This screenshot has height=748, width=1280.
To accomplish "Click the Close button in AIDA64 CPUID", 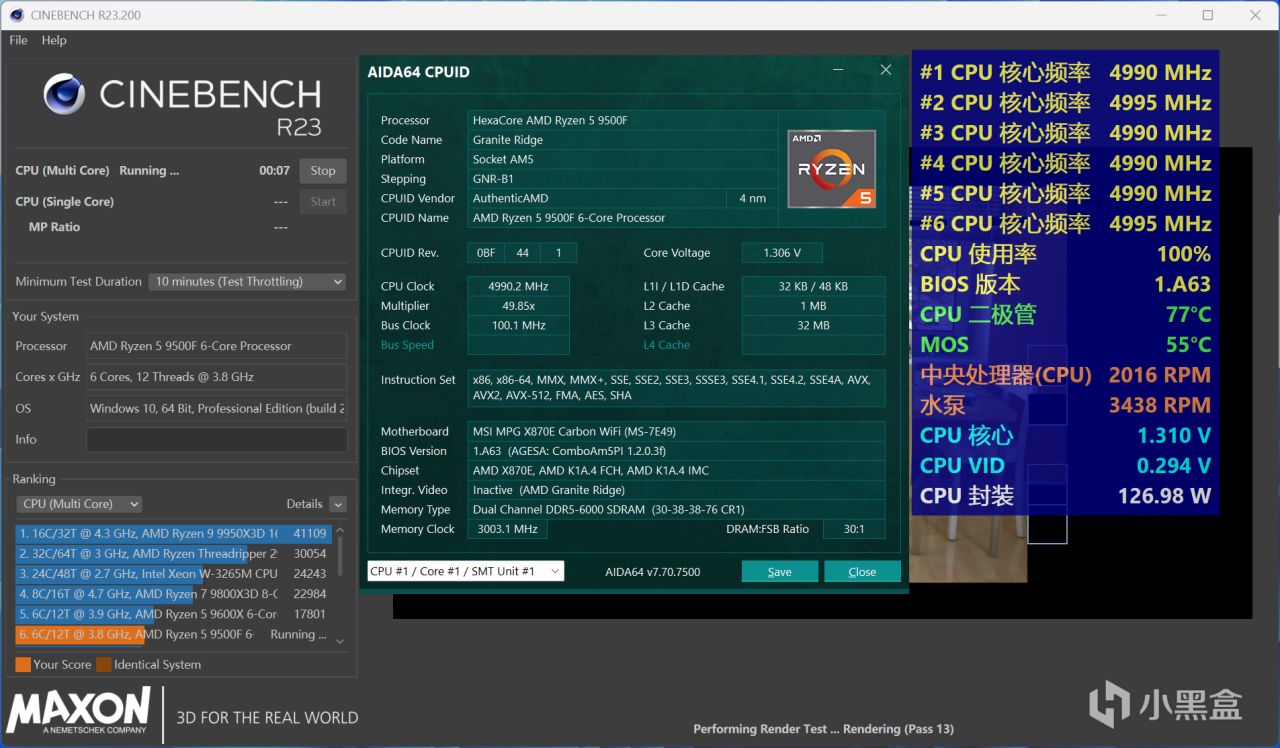I will pyautogui.click(x=861, y=572).
